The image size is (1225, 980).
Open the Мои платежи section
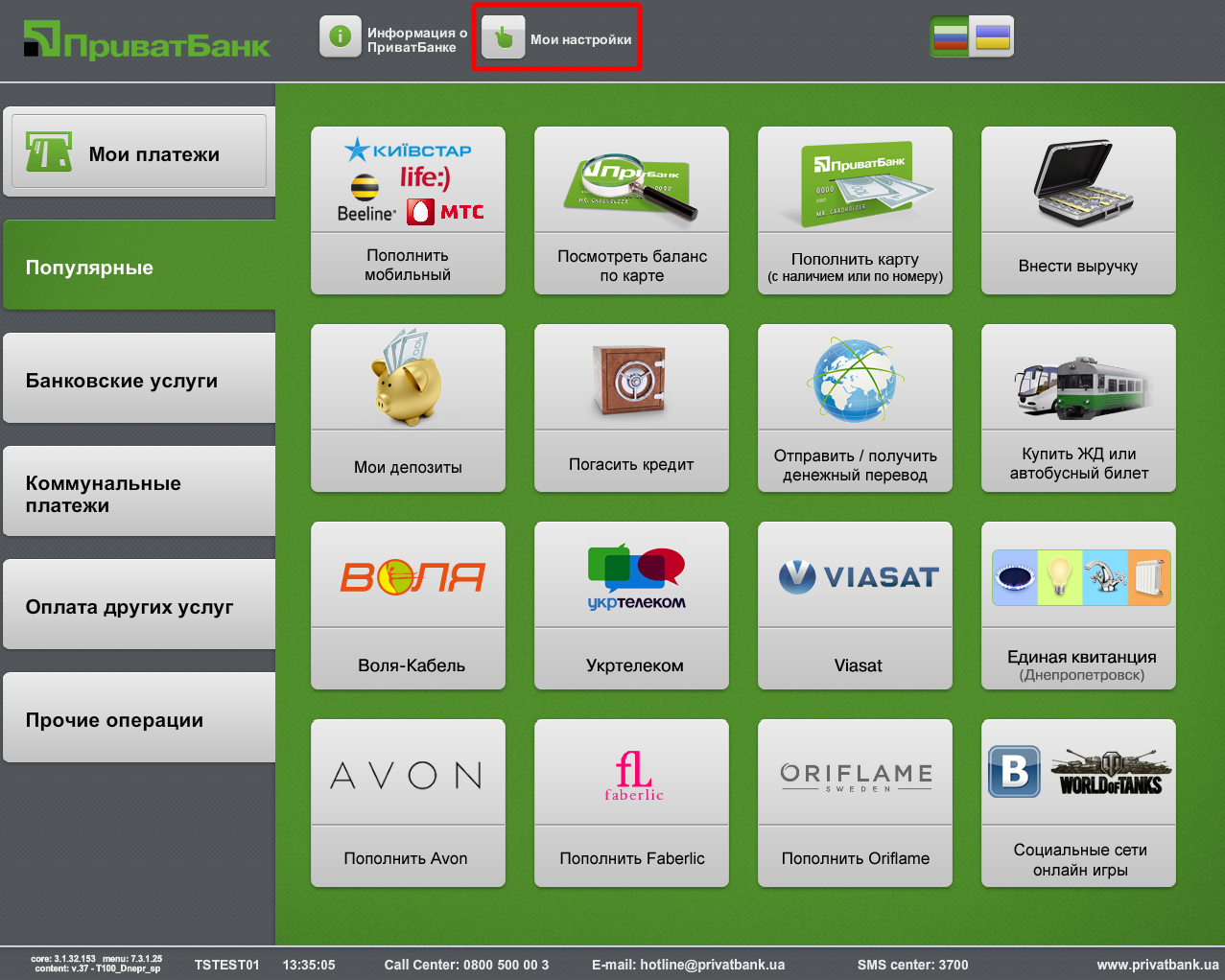pos(139,152)
